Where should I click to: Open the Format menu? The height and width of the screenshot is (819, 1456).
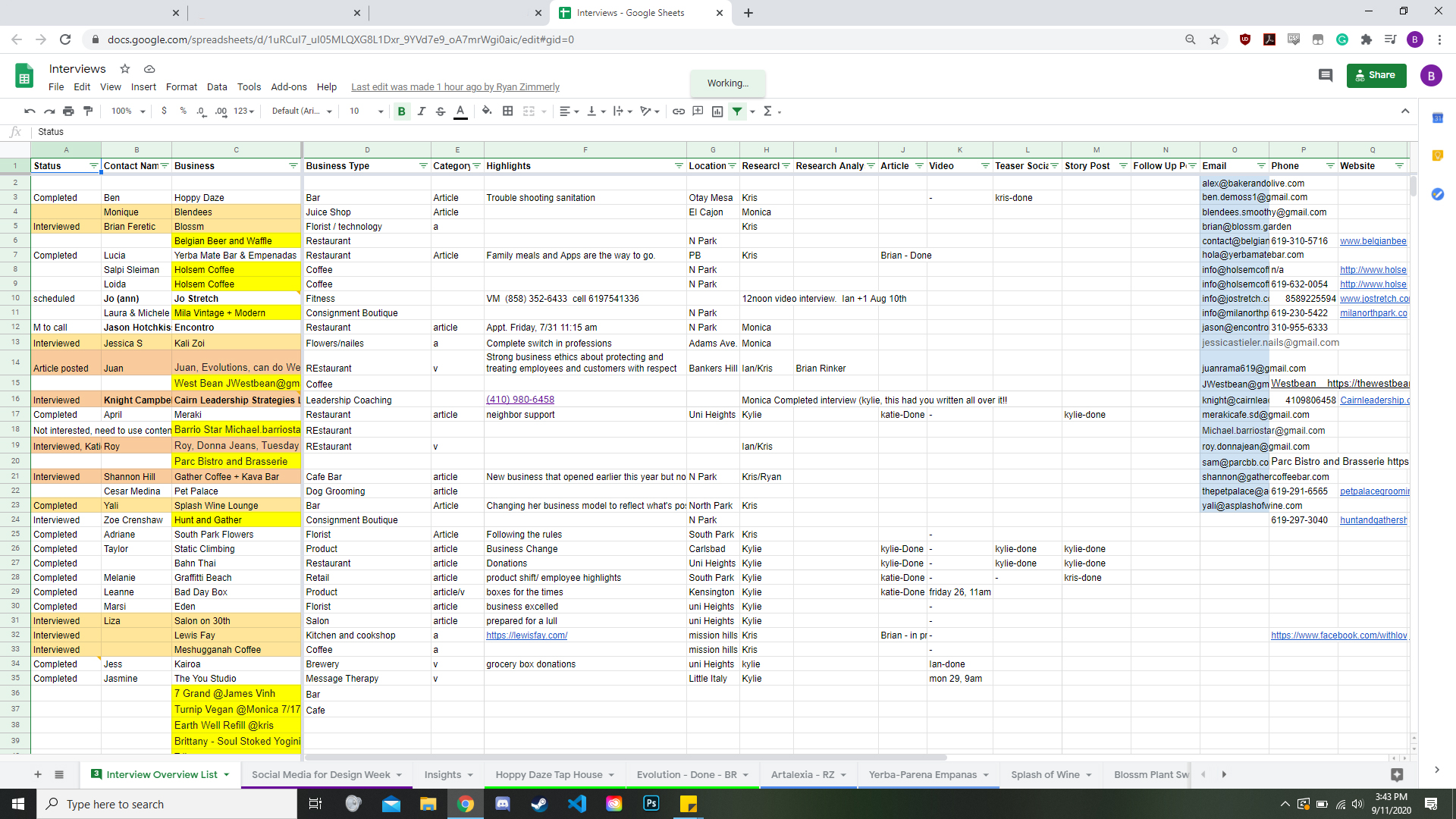click(181, 87)
